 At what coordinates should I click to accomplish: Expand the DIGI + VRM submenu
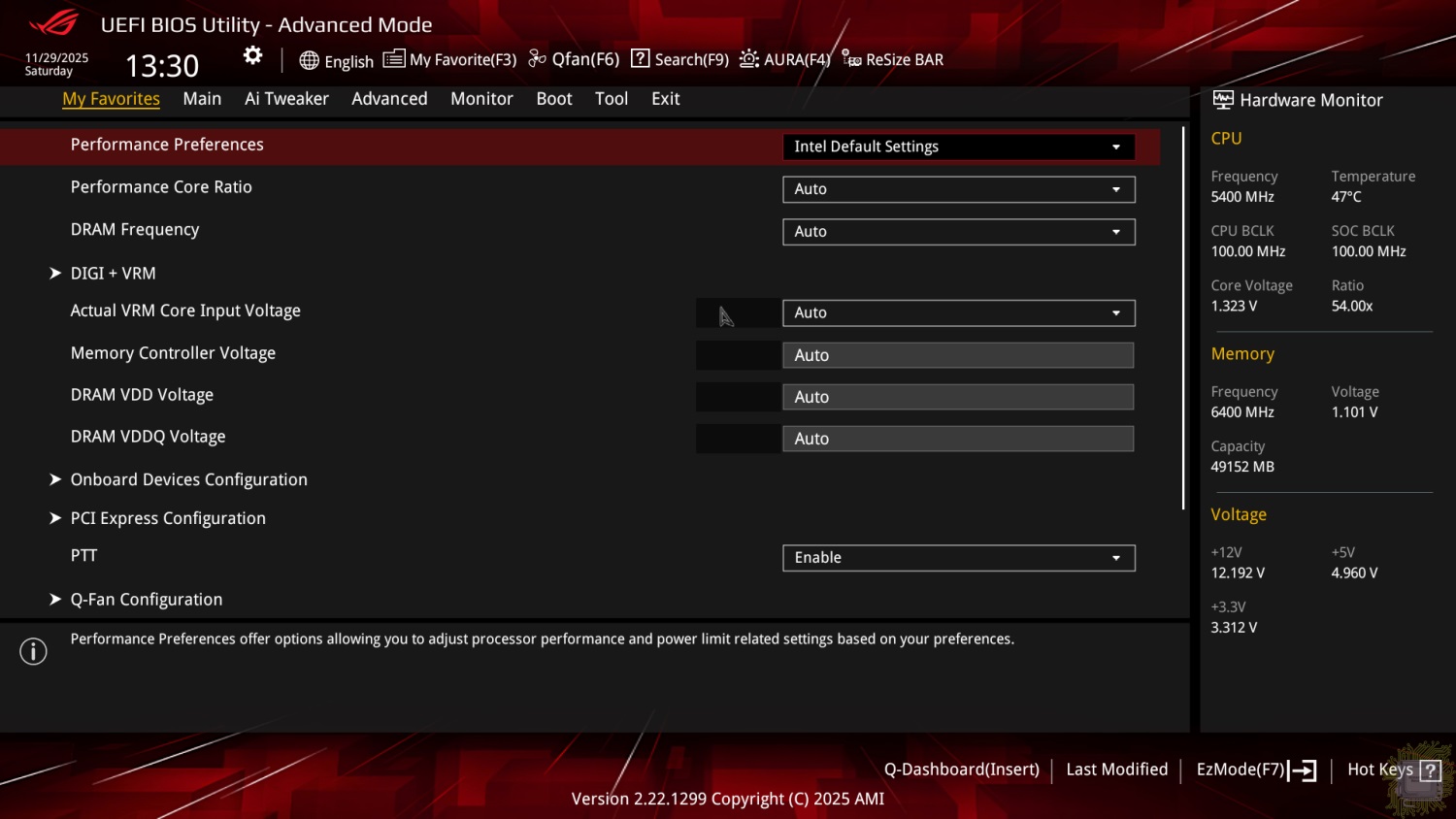[x=113, y=274]
